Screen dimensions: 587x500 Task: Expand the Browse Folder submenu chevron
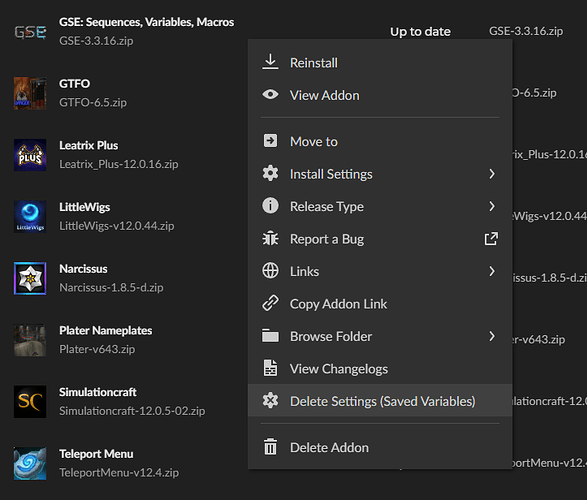click(x=492, y=336)
